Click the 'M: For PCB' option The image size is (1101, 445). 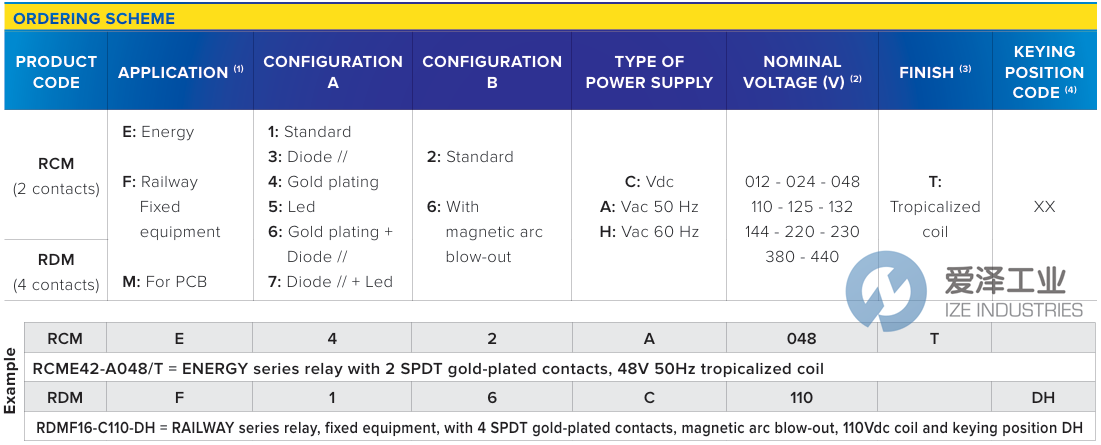(163, 282)
